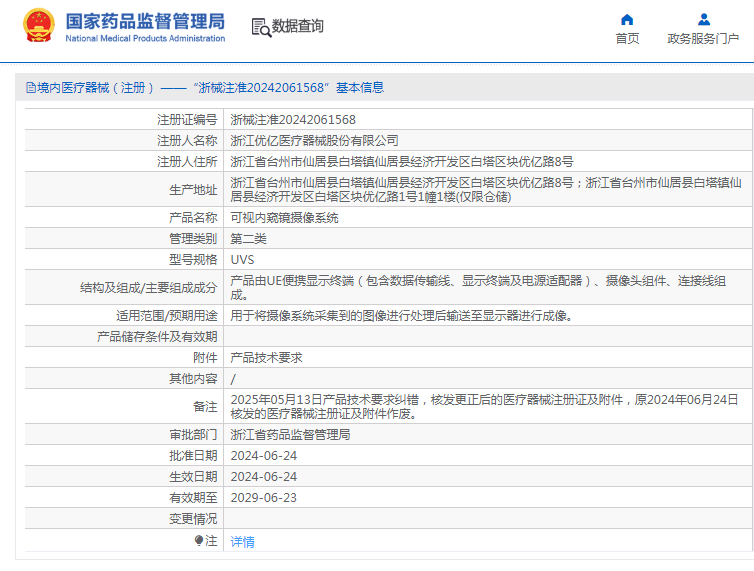This screenshot has height=571, width=754.
Task: Click the 适用范围 intended use text
Action: pyautogui.click(x=402, y=316)
